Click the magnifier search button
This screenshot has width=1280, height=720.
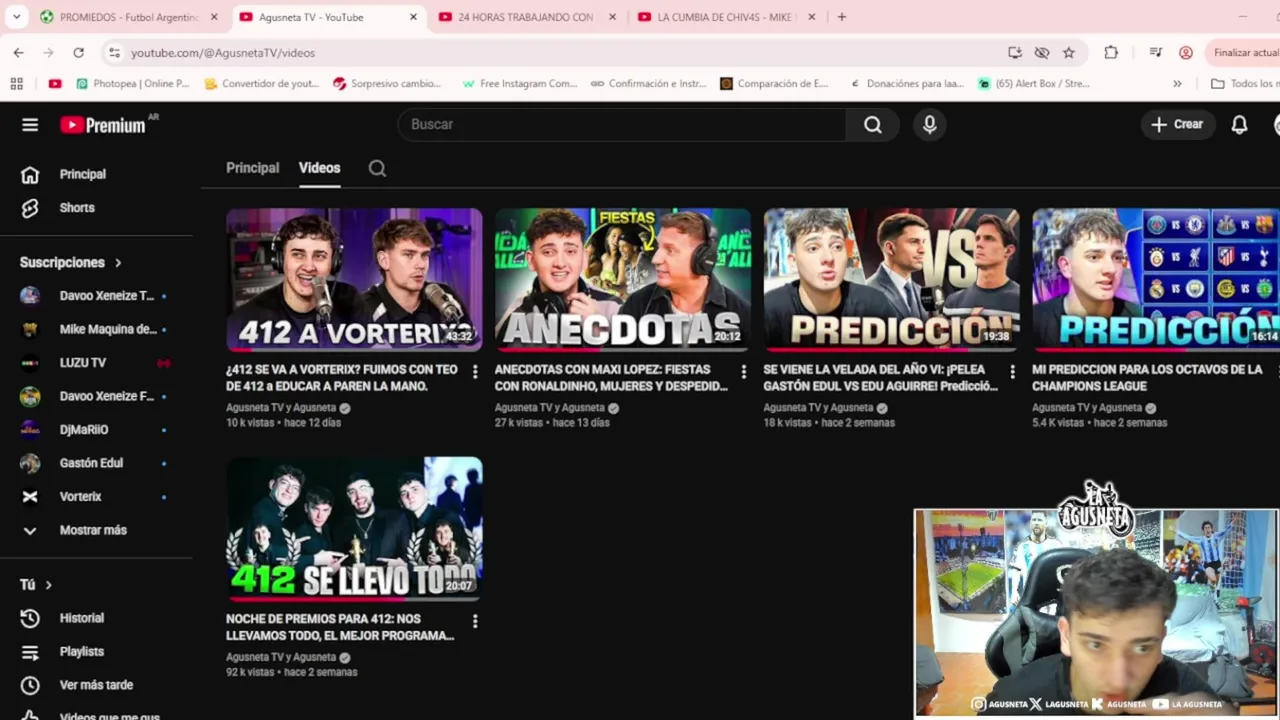pyautogui.click(x=873, y=124)
